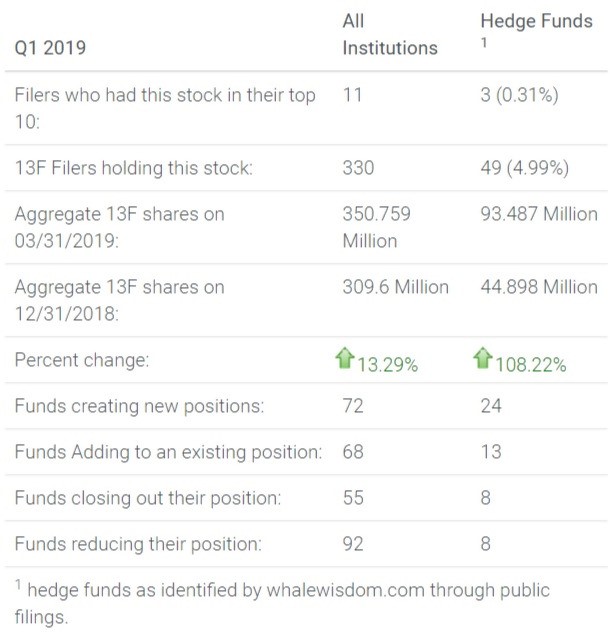Click the 49 (4.99%) hedge funds value

pos(524,167)
